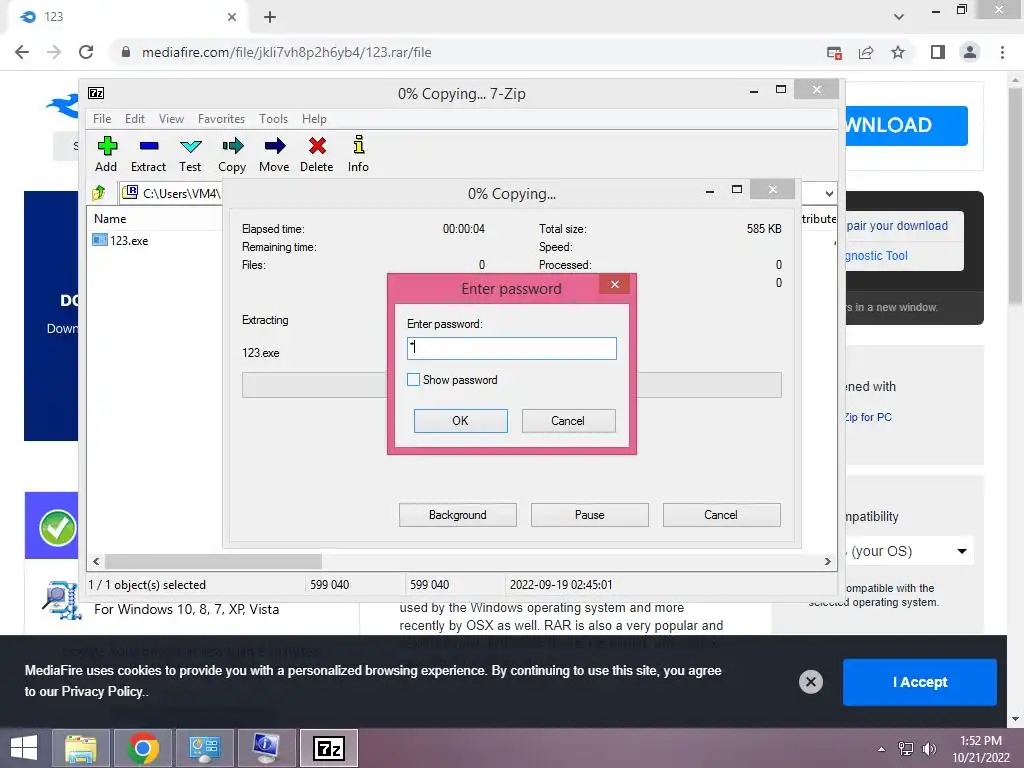Screen dimensions: 1024x768
Task: Switch to 7-Zip taskbar button
Action: (x=329, y=748)
